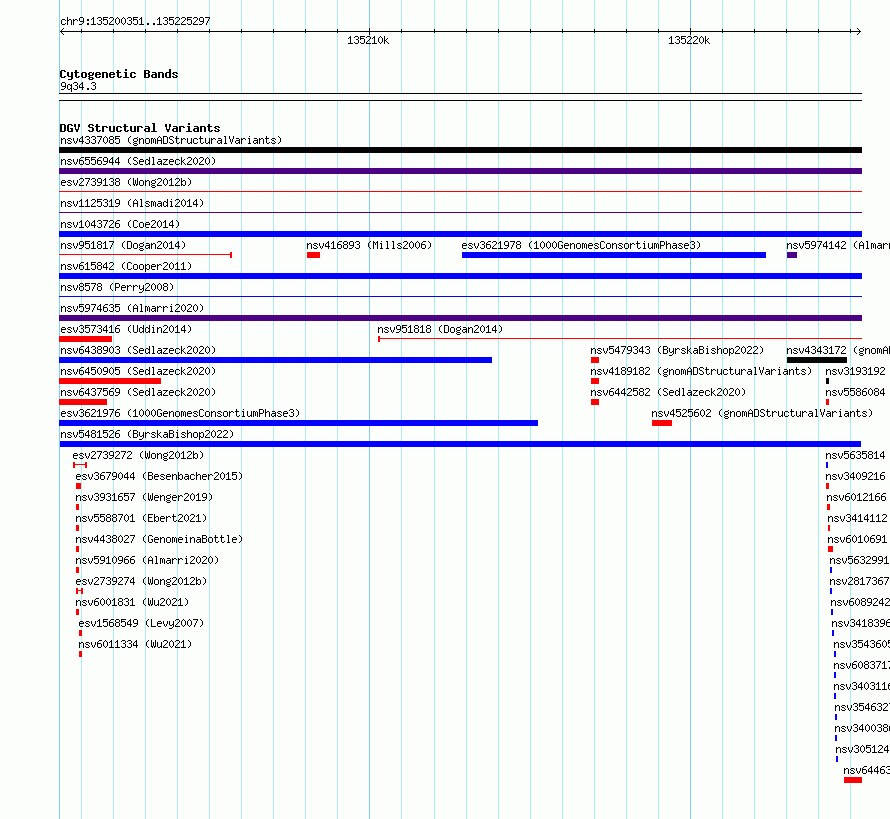
Task: Select nsv5588701 Ebert2021 label
Action: coord(141,518)
